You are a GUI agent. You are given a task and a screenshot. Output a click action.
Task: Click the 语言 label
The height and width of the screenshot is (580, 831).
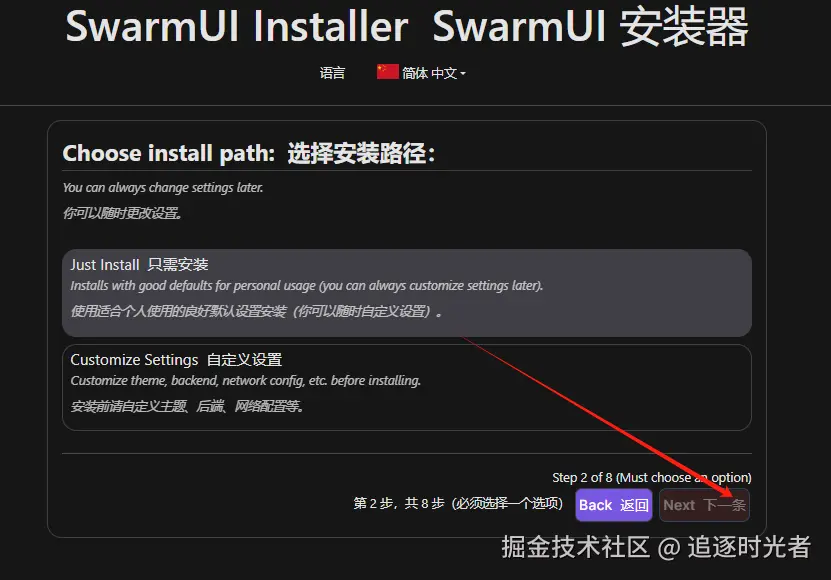pos(332,73)
